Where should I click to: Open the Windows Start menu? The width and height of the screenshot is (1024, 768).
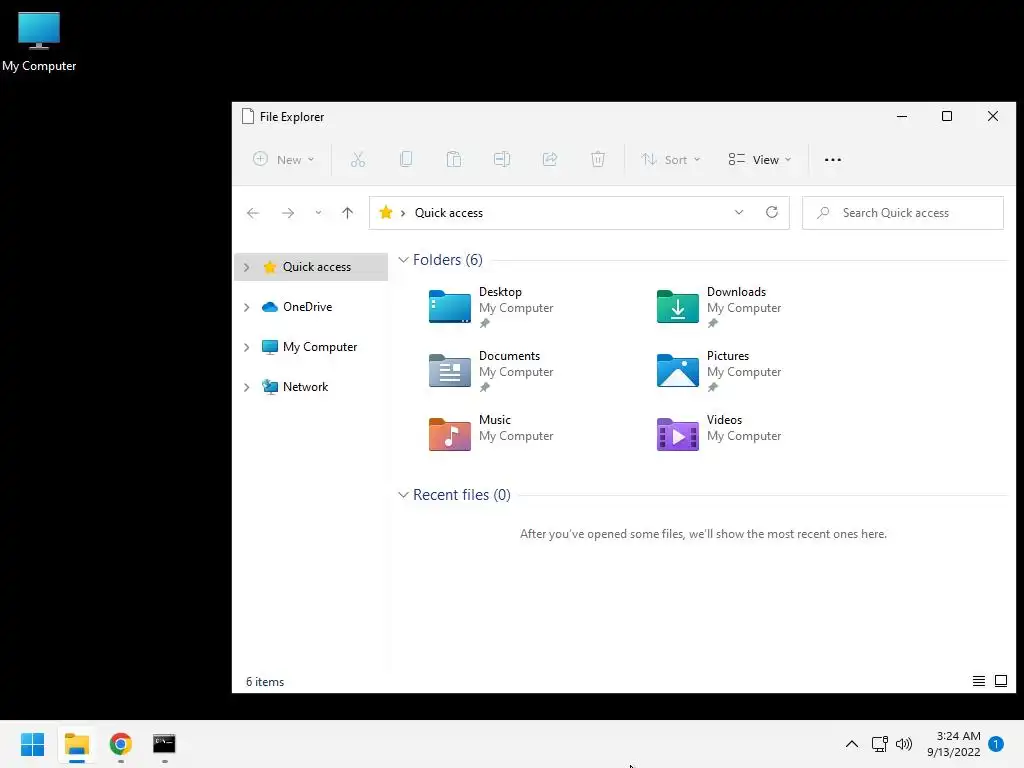(33, 744)
